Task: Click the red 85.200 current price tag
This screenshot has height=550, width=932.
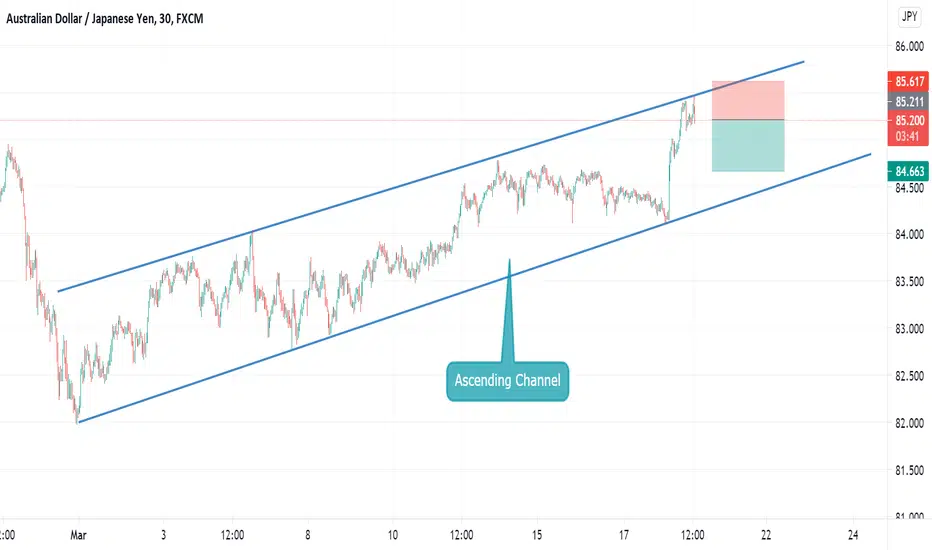Action: click(909, 120)
